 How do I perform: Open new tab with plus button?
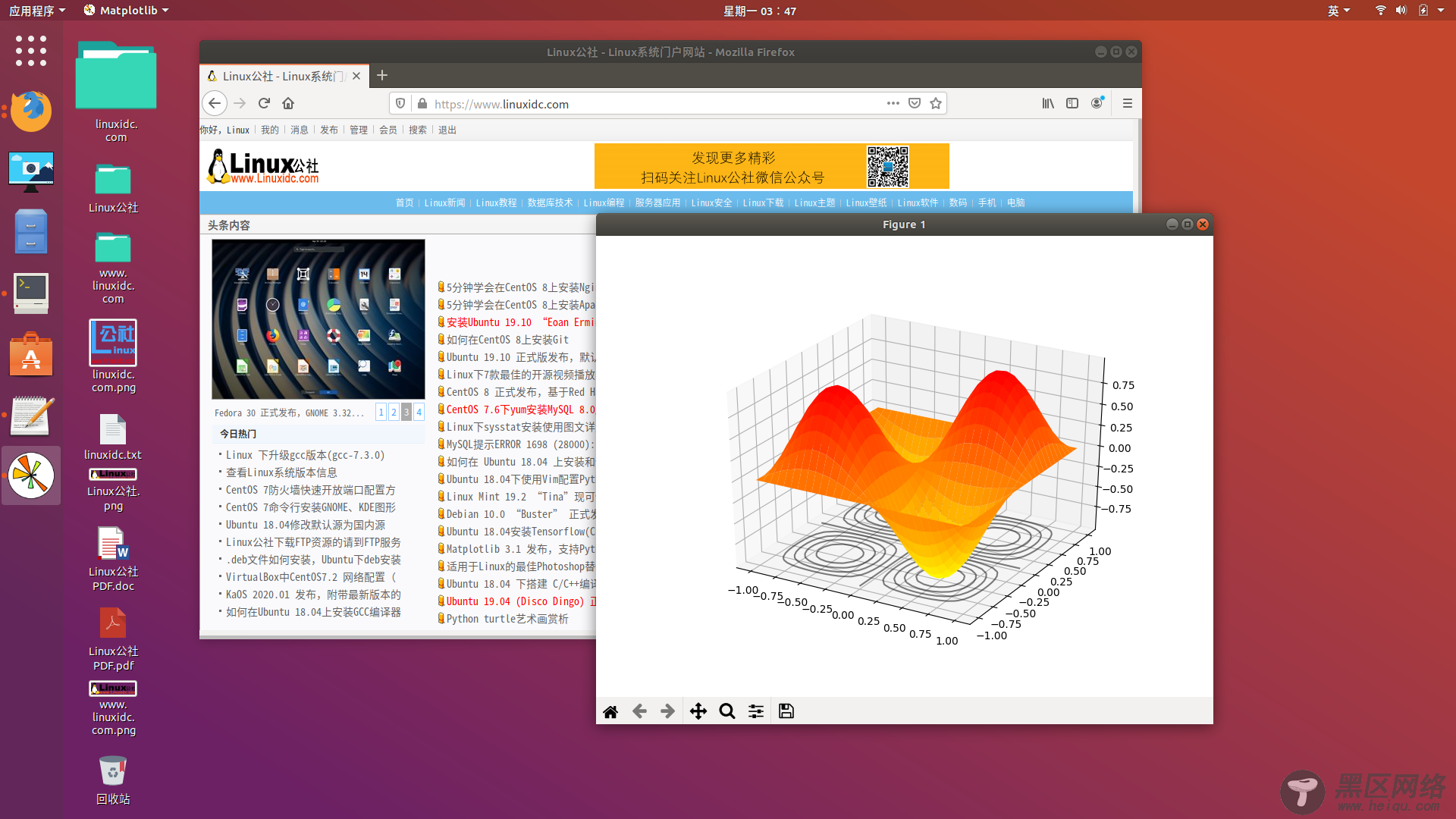point(382,75)
